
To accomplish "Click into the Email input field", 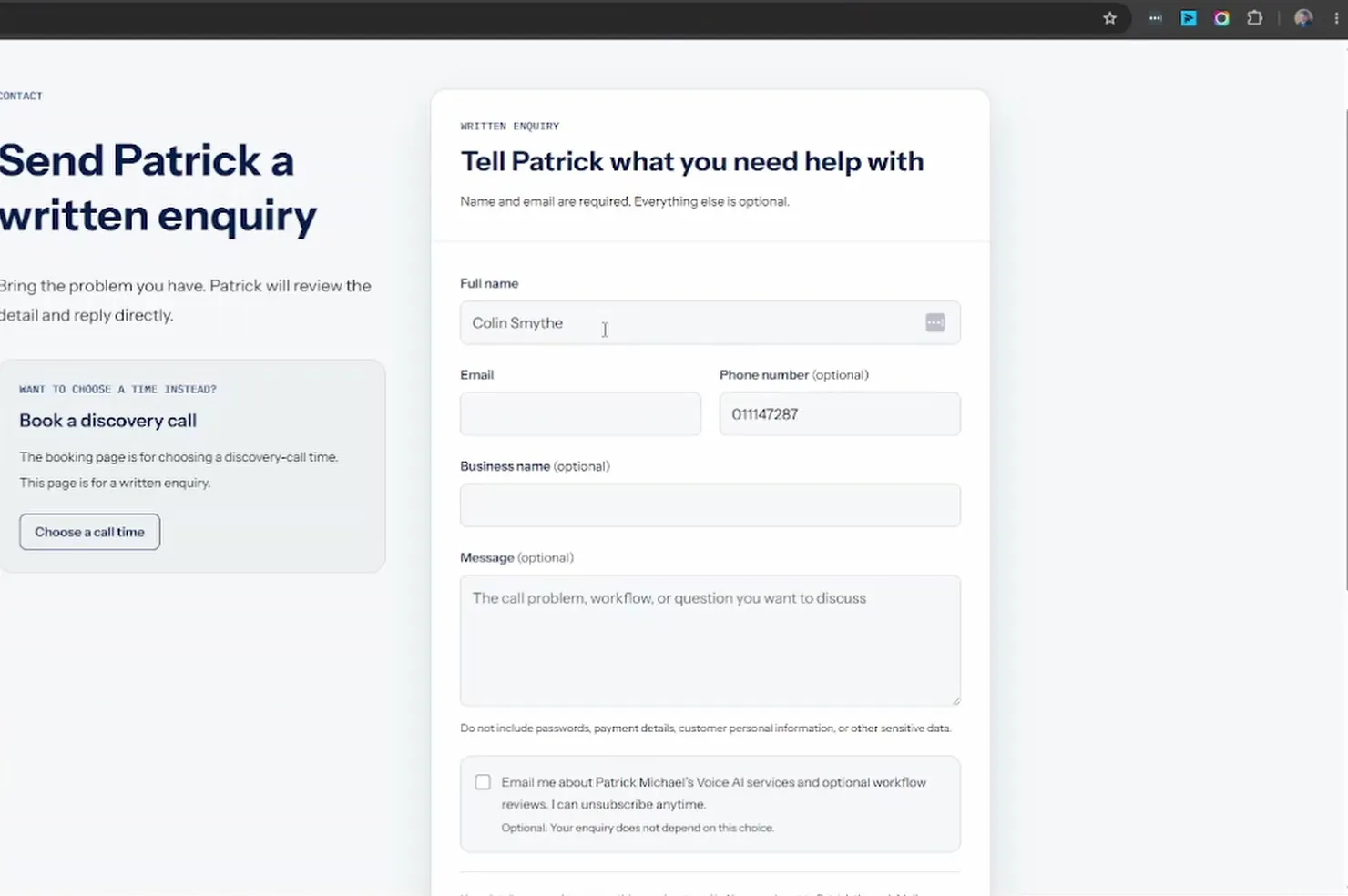I will click(x=580, y=413).
